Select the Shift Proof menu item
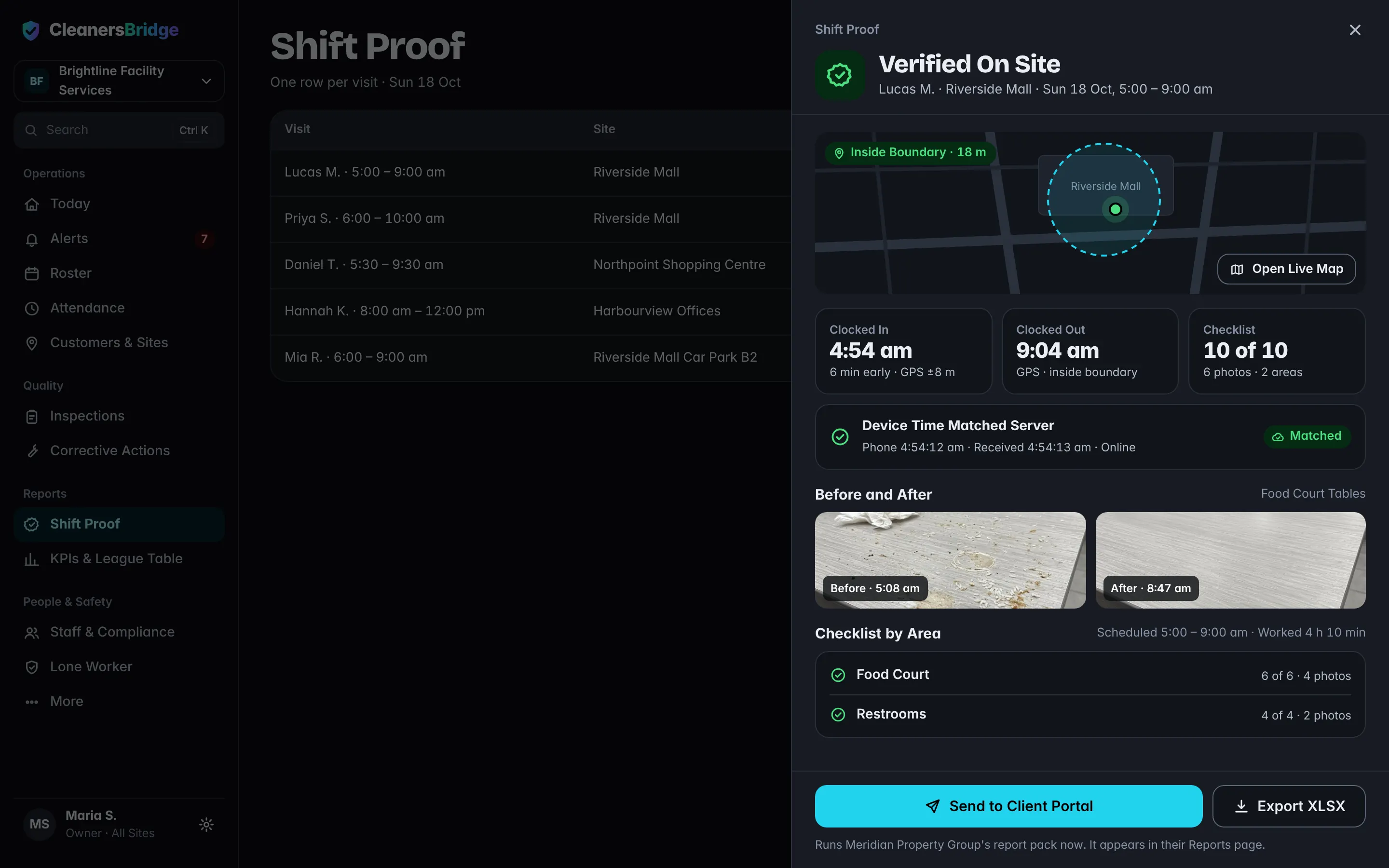 tap(119, 524)
